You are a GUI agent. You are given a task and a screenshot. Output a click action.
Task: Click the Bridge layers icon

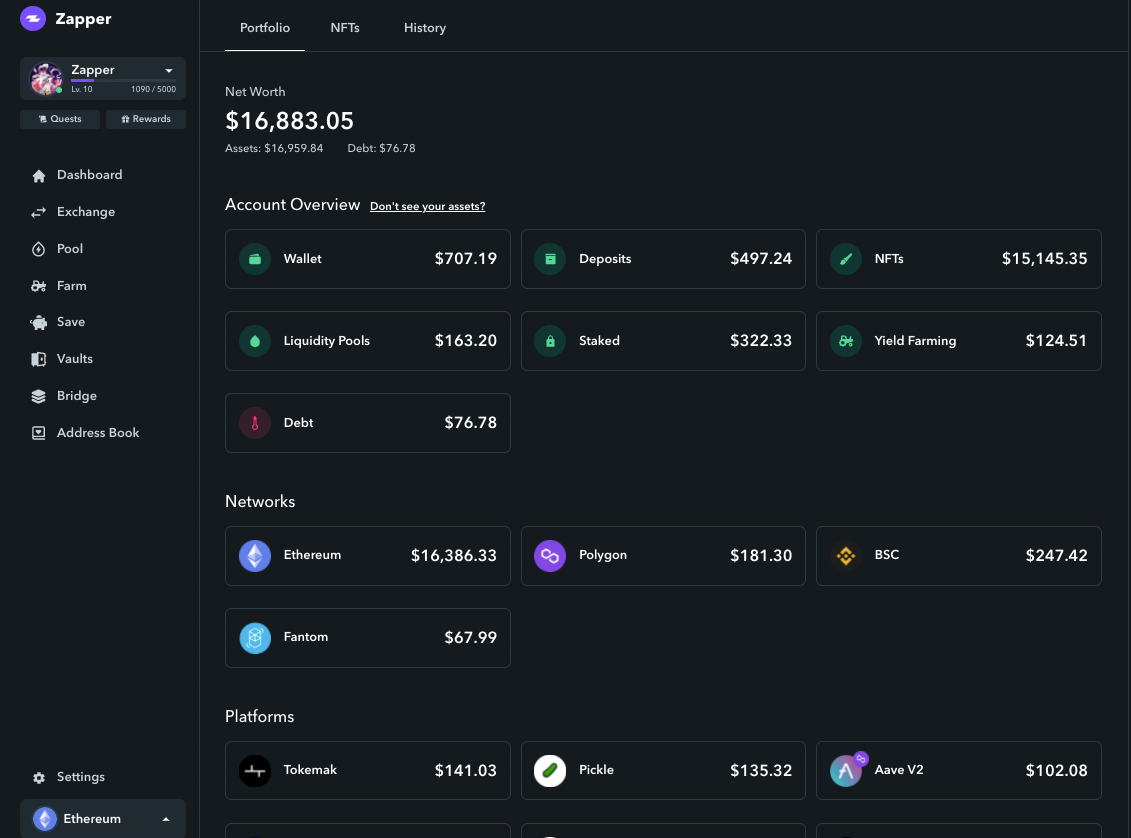(x=39, y=397)
